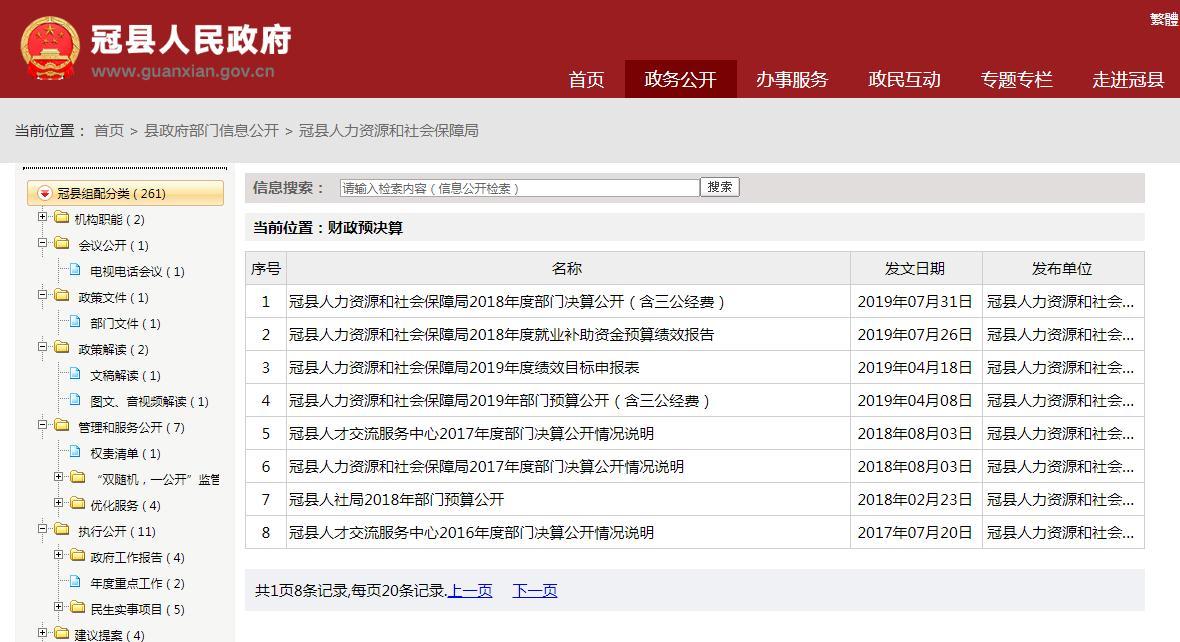The image size is (1180, 642).
Task: Expand the 优化服务 tree node
Action: tap(59, 504)
